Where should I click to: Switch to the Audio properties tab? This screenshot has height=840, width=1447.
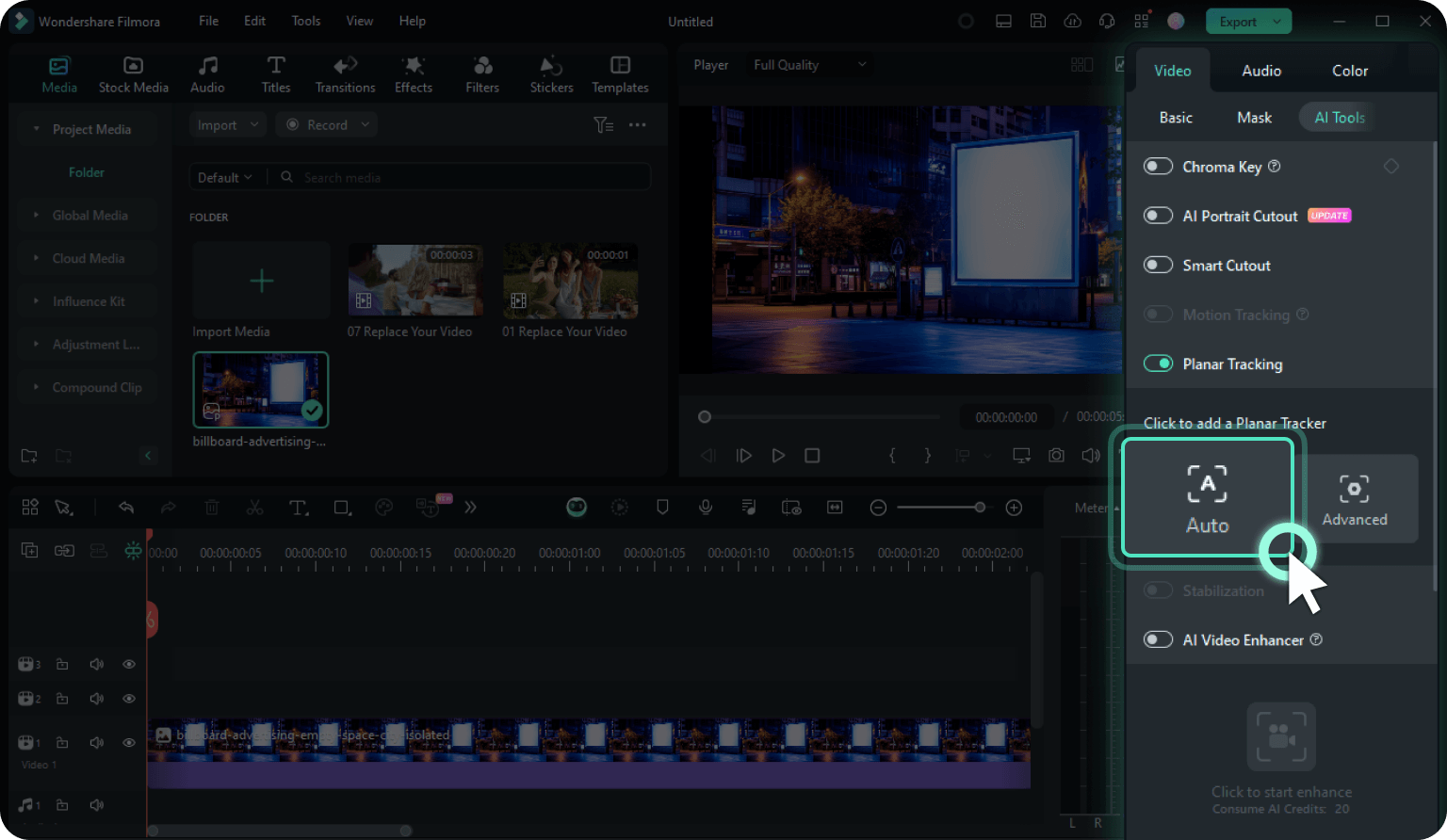[x=1261, y=71]
